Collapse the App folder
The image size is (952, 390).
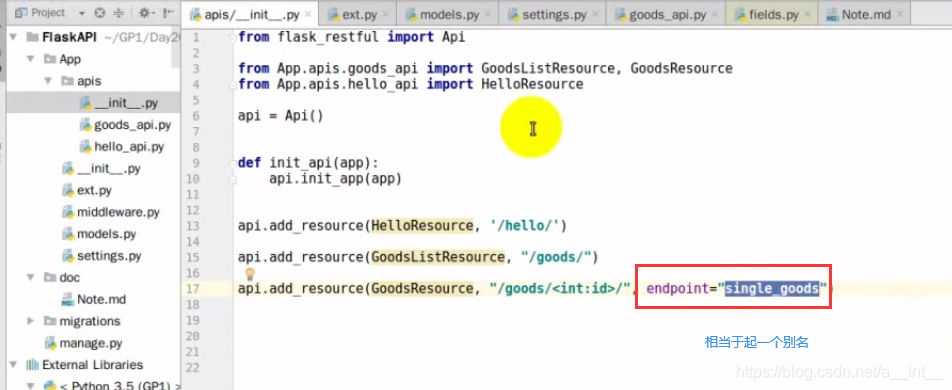30,60
